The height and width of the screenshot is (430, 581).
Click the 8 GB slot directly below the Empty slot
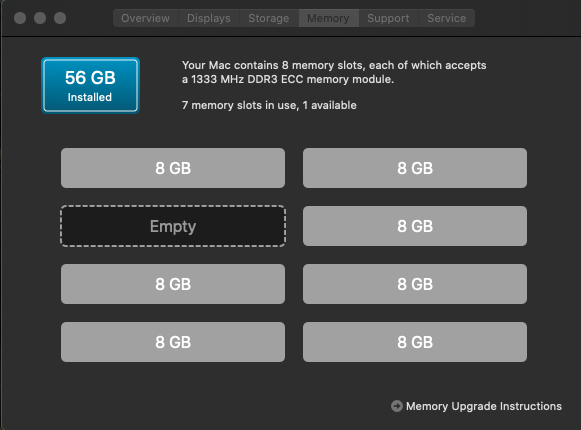[x=173, y=284]
